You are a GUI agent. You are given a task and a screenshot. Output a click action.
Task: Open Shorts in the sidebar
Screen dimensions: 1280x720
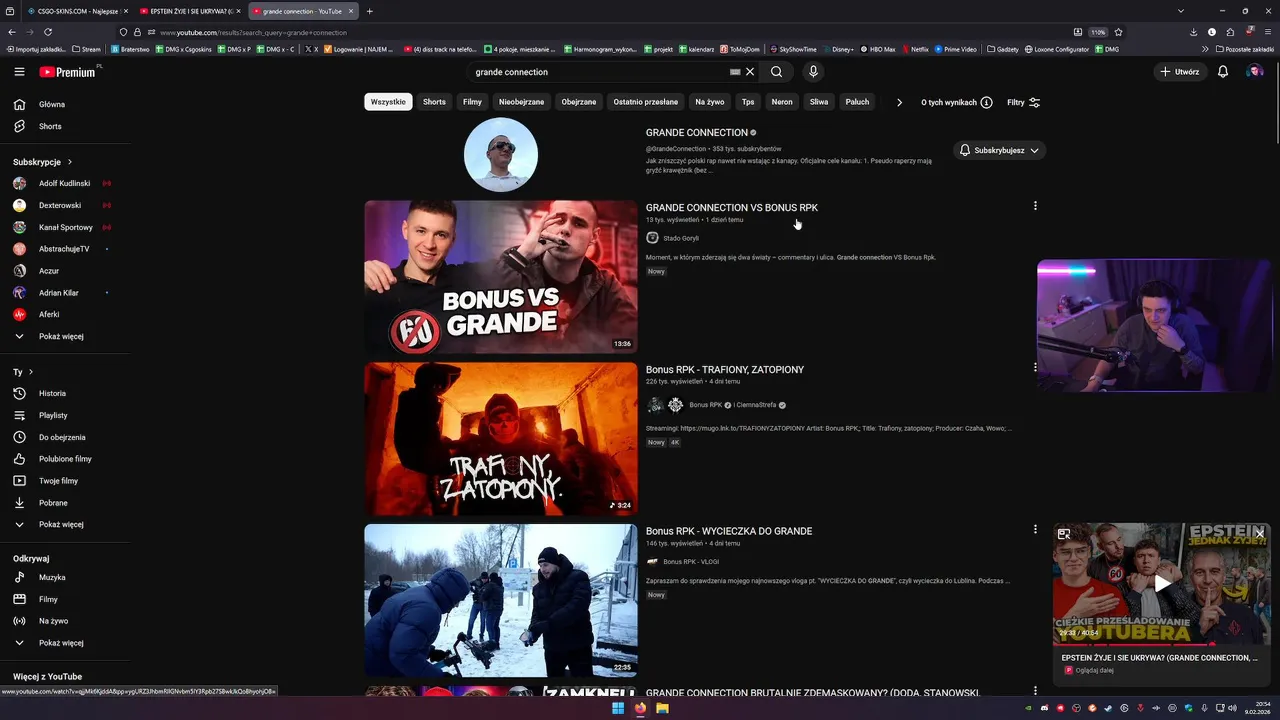[65, 126]
